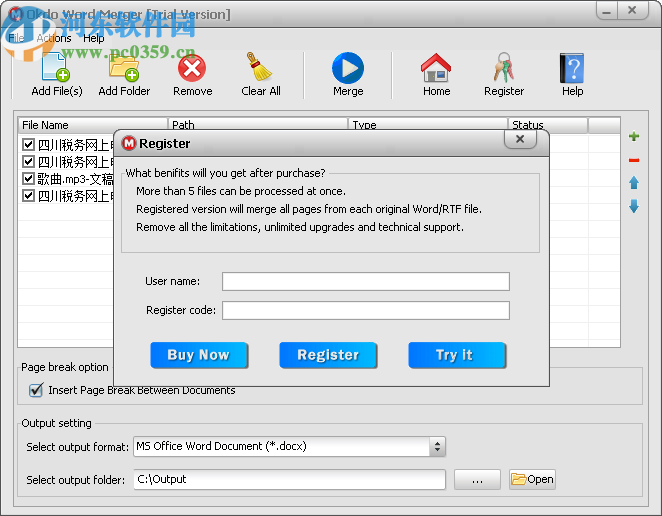The width and height of the screenshot is (662, 516).
Task: Click the User name input field
Action: point(366,281)
